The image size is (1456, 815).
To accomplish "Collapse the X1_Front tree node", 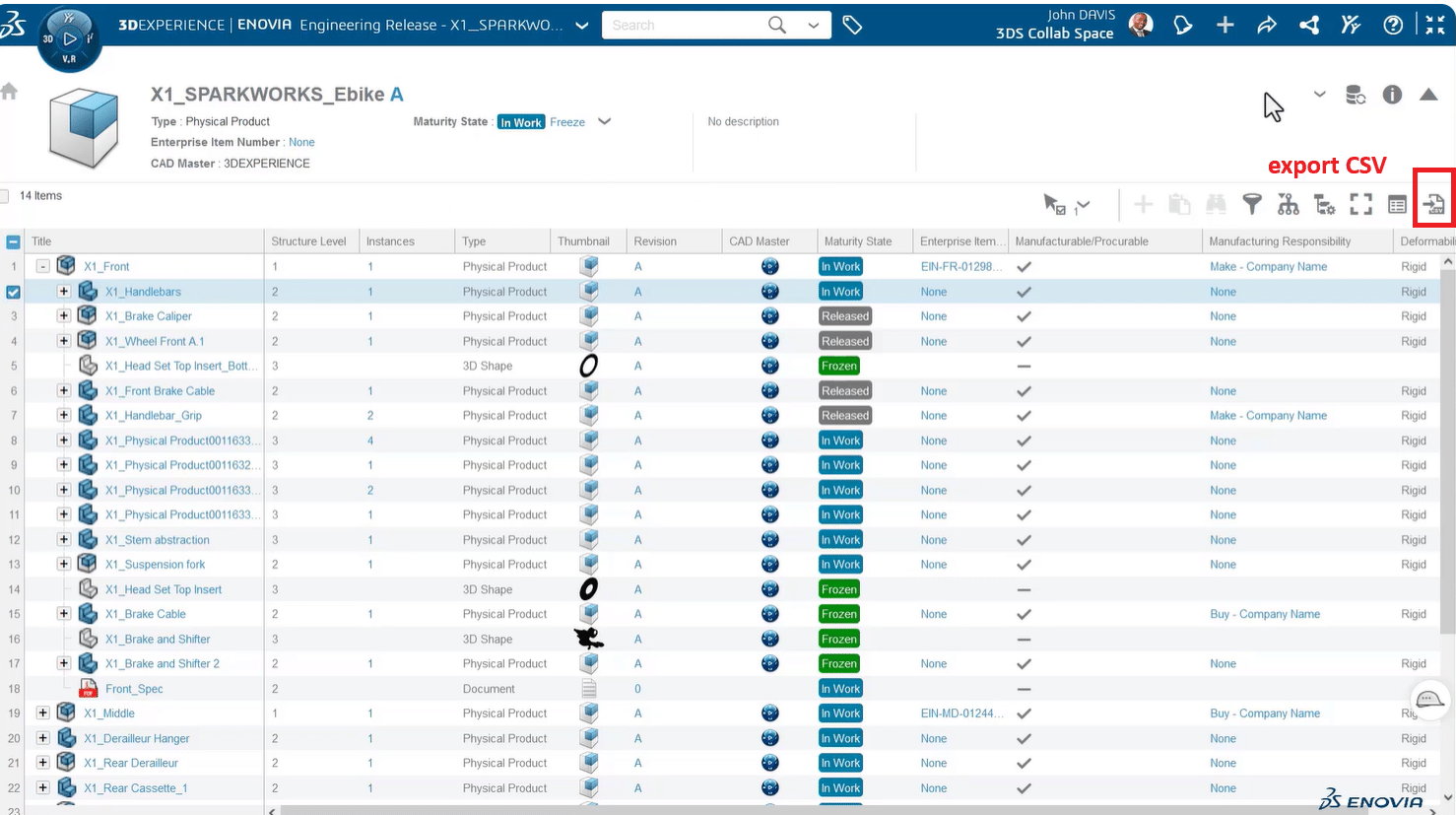I will 42,266.
